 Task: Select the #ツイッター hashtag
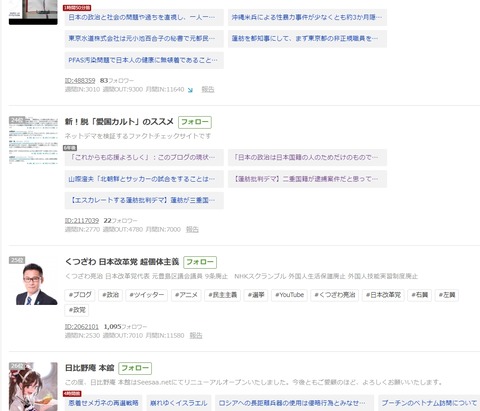coord(147,295)
